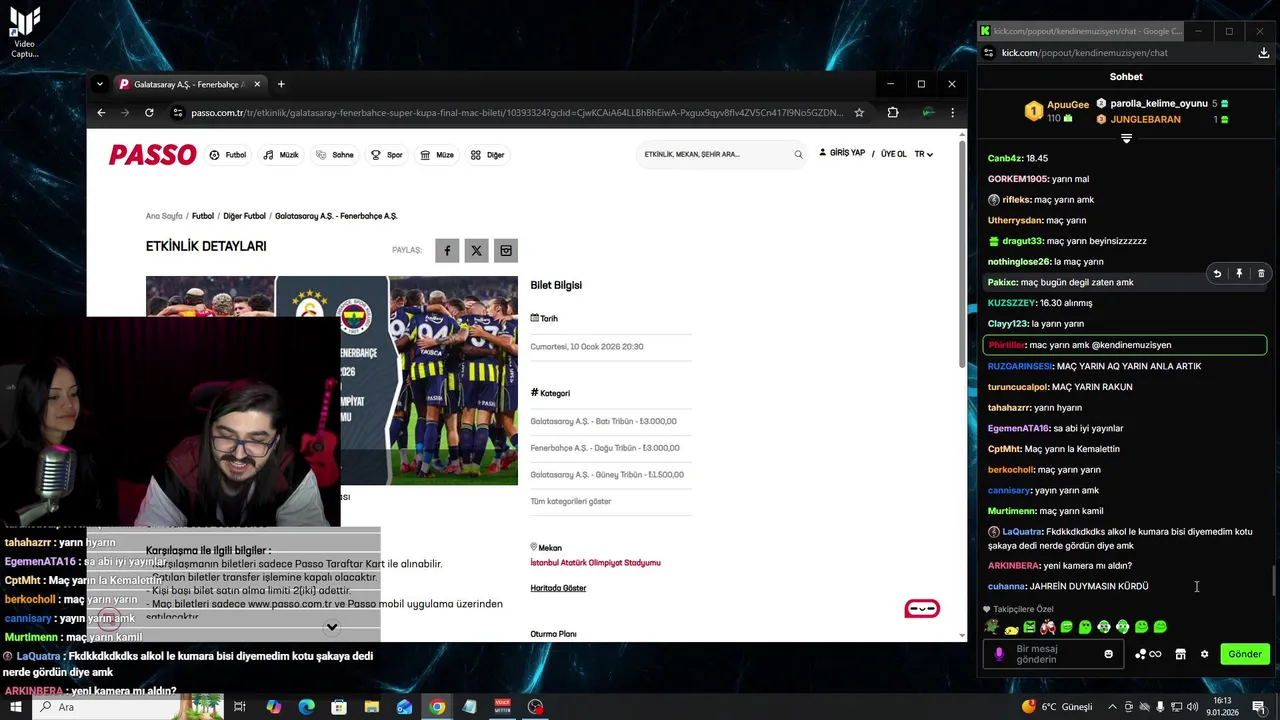Viewport: 1280px width, 720px height.
Task: Bookmark this page with the star icon
Action: click(x=859, y=113)
